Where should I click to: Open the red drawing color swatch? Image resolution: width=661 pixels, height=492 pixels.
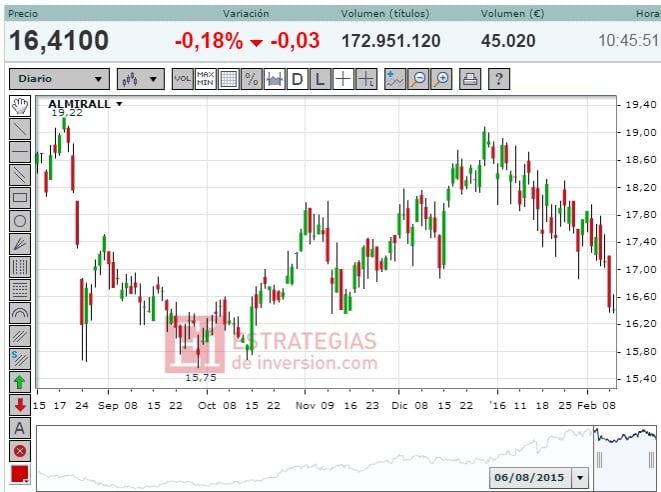(x=20, y=474)
